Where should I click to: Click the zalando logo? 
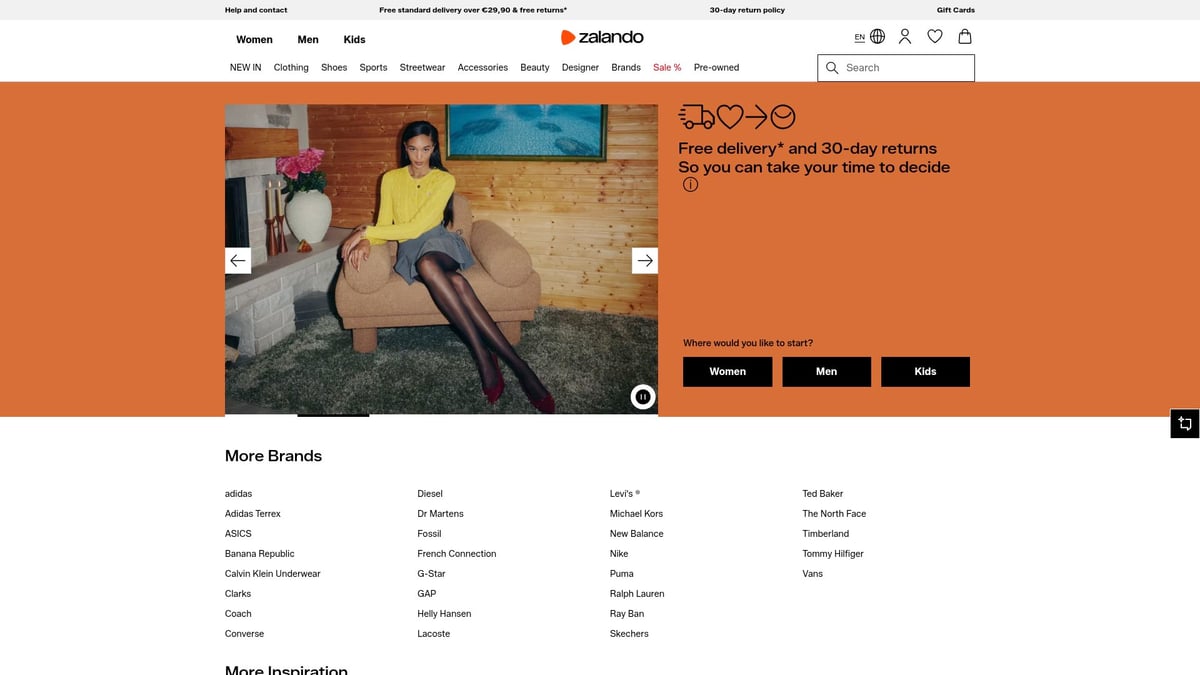click(x=602, y=37)
